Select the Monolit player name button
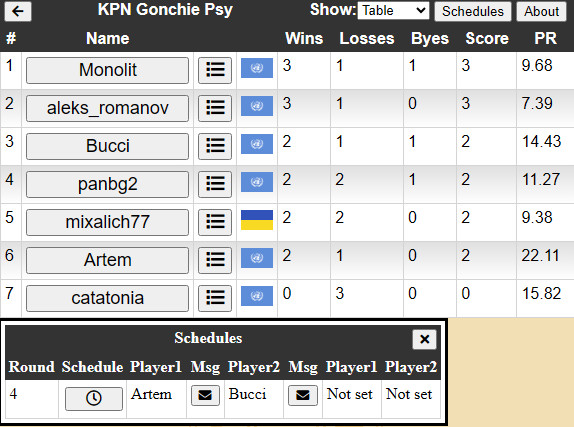 pos(108,70)
